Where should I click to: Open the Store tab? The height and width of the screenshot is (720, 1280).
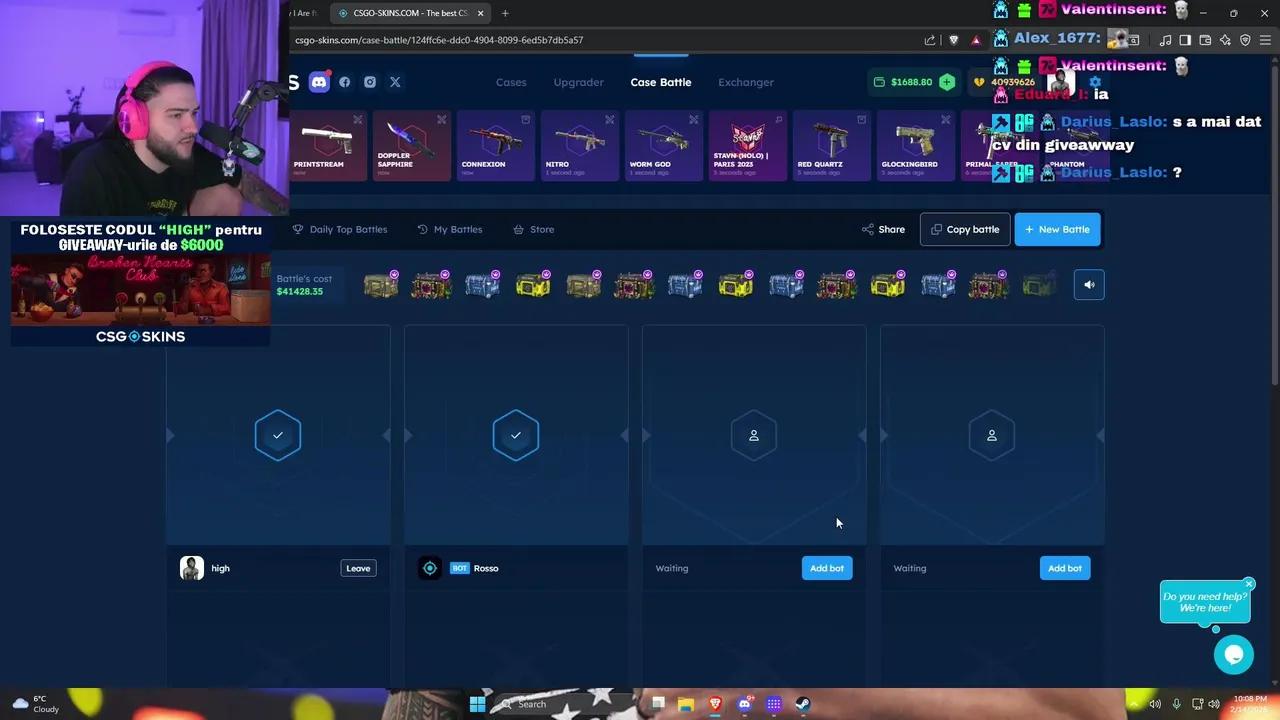coord(534,229)
